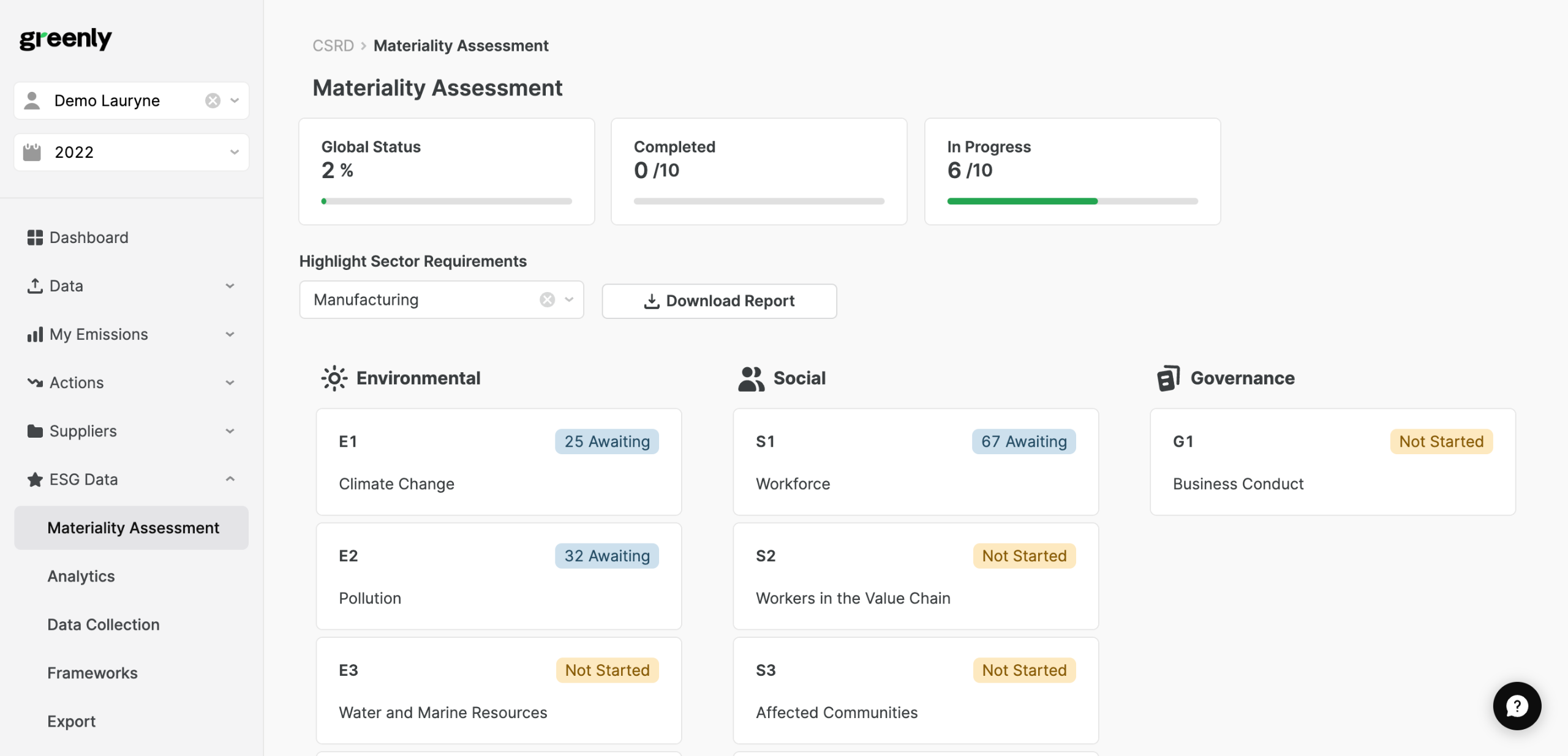Click the Environmental sun icon
The image size is (1568, 756).
334,378
